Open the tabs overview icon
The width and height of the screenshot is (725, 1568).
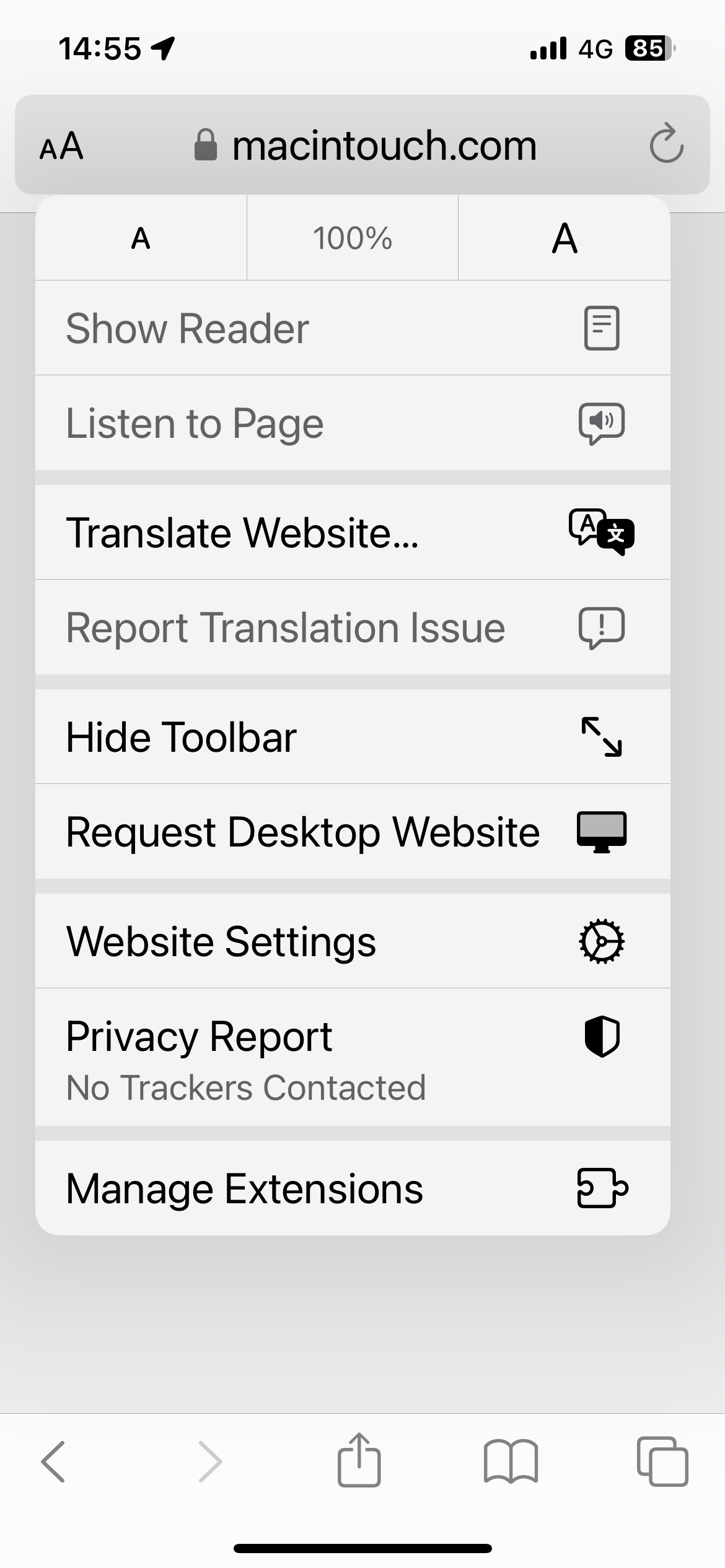click(x=662, y=1461)
